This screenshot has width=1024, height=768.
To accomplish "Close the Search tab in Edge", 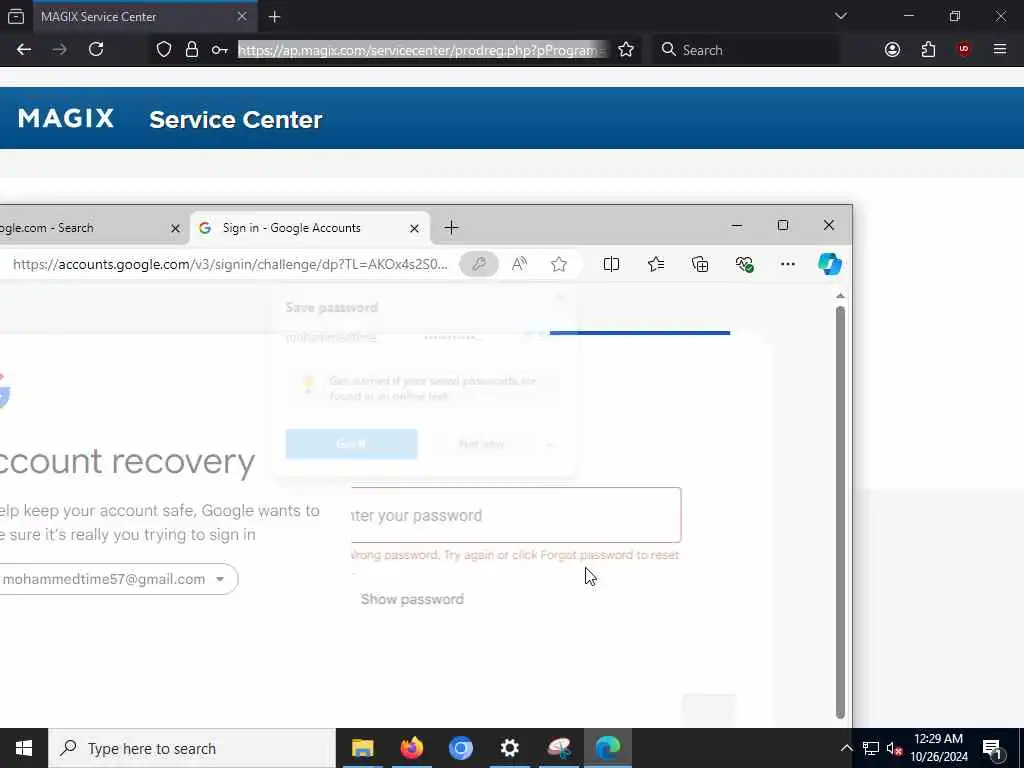I will coord(175,229).
